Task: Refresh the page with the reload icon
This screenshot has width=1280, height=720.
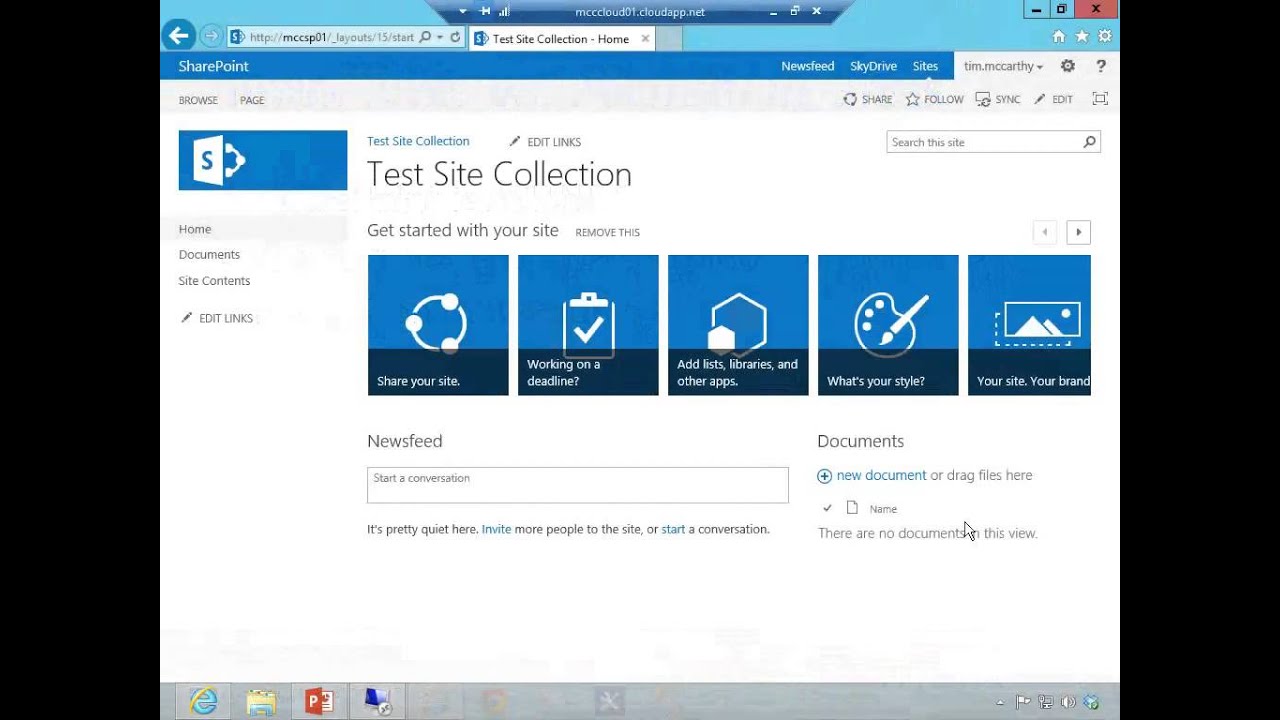Action: [455, 37]
